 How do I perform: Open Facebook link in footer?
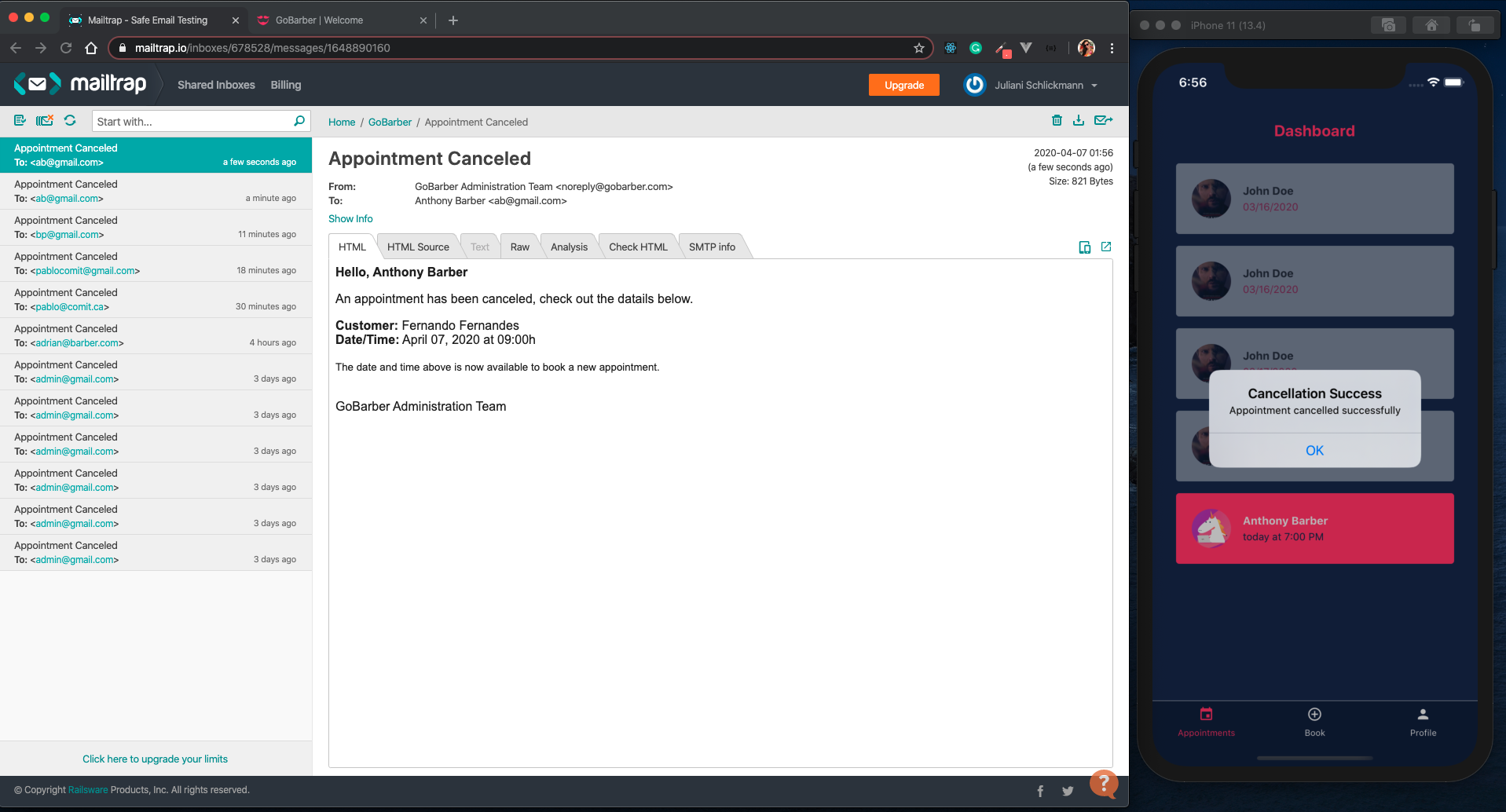[1040, 791]
